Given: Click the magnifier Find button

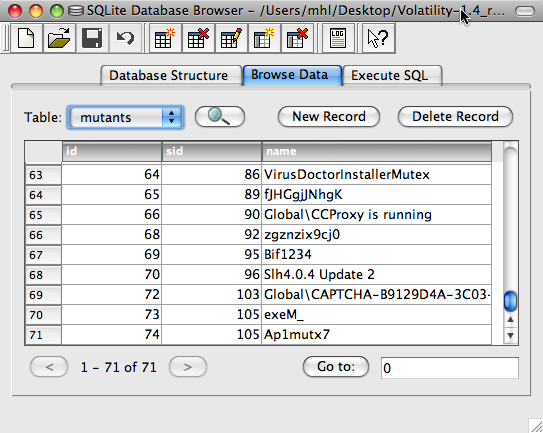Looking at the screenshot, I should pos(220,116).
